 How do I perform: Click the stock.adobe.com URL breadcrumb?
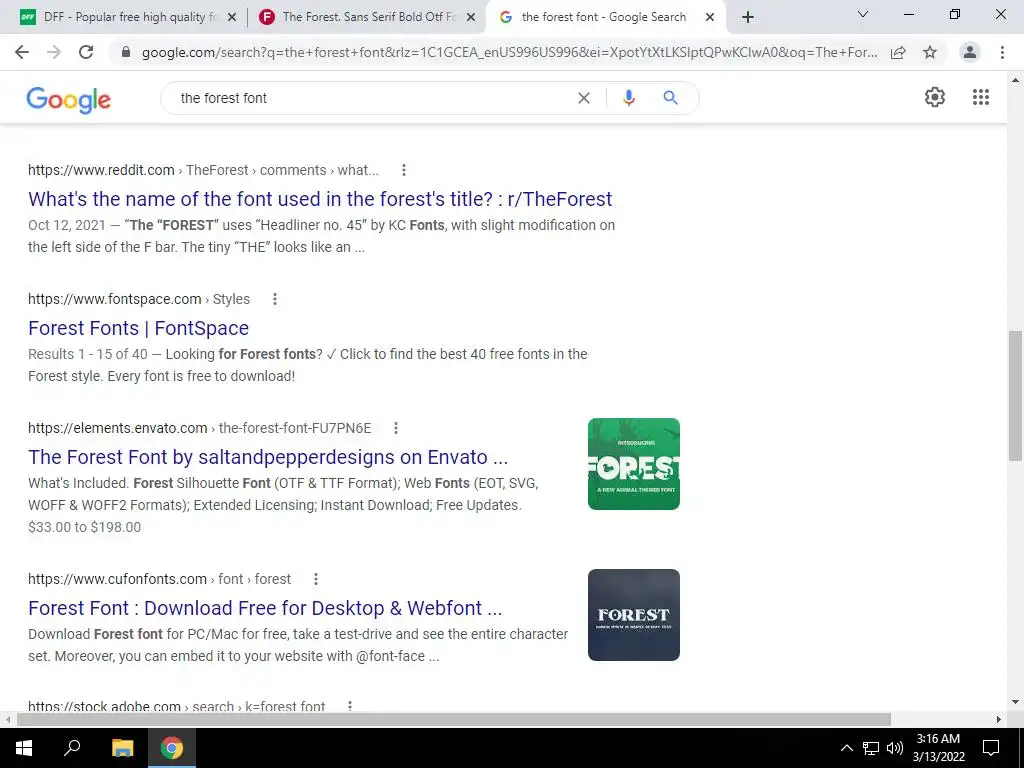(176, 706)
